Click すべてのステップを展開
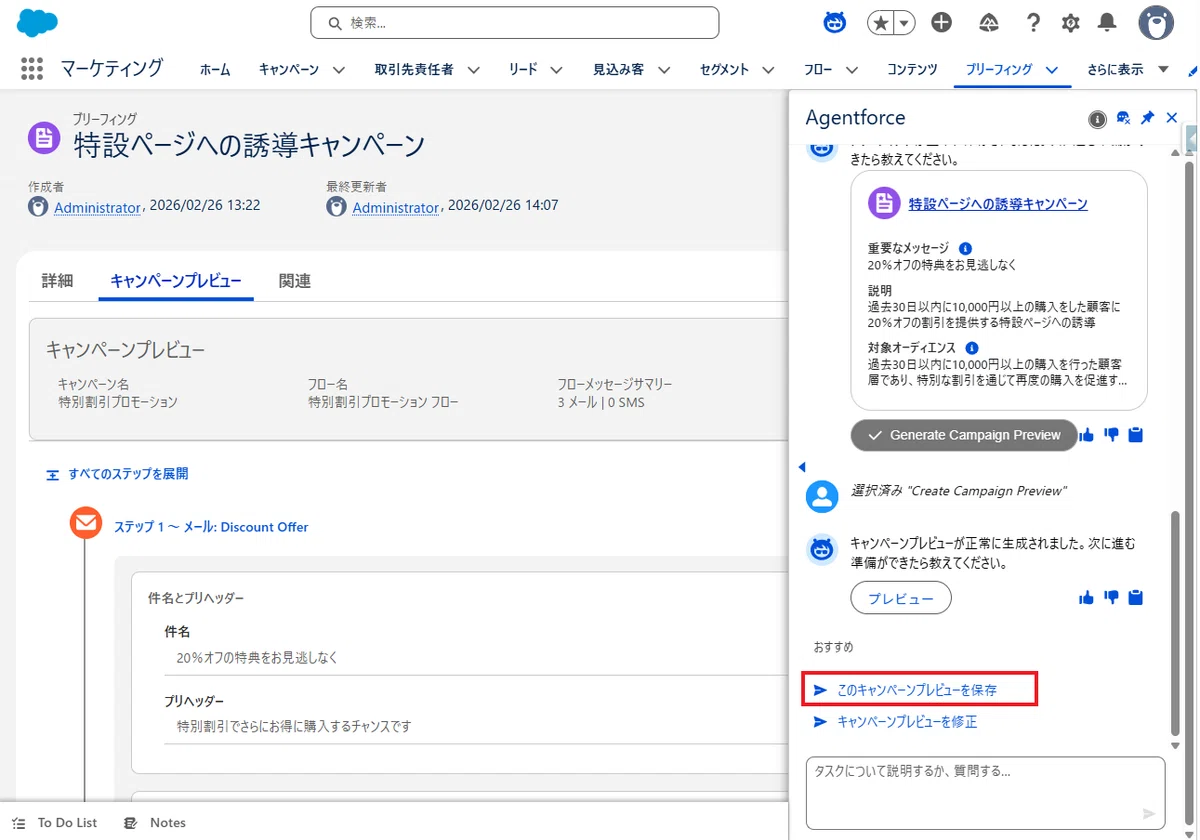Image resolution: width=1200 pixels, height=840 pixels. 117,474
